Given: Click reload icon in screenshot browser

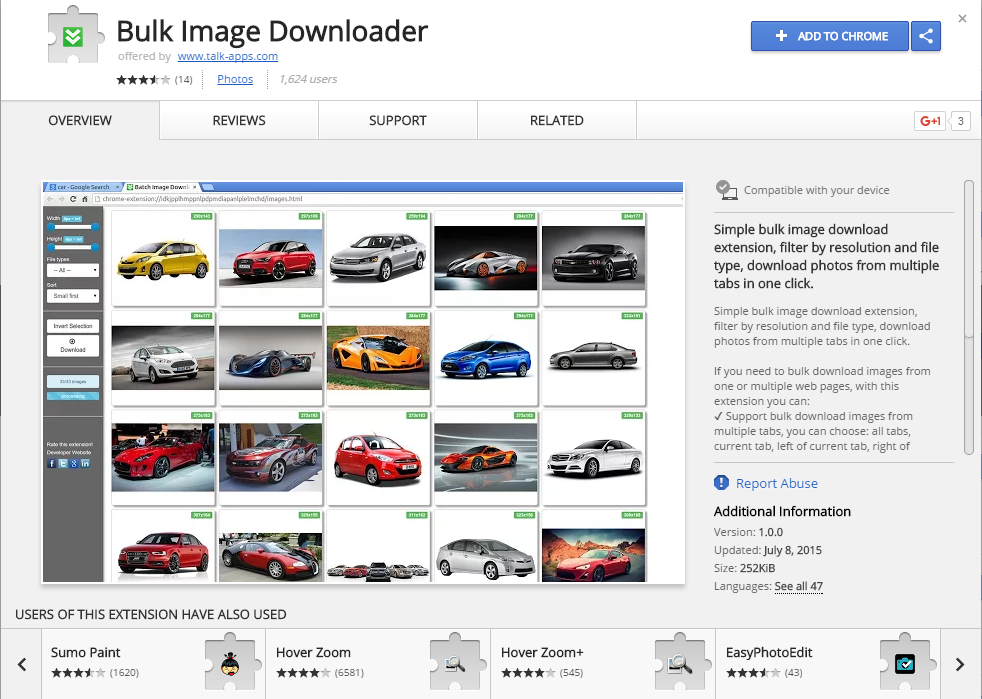Looking at the screenshot, I should pyautogui.click(x=73, y=199).
